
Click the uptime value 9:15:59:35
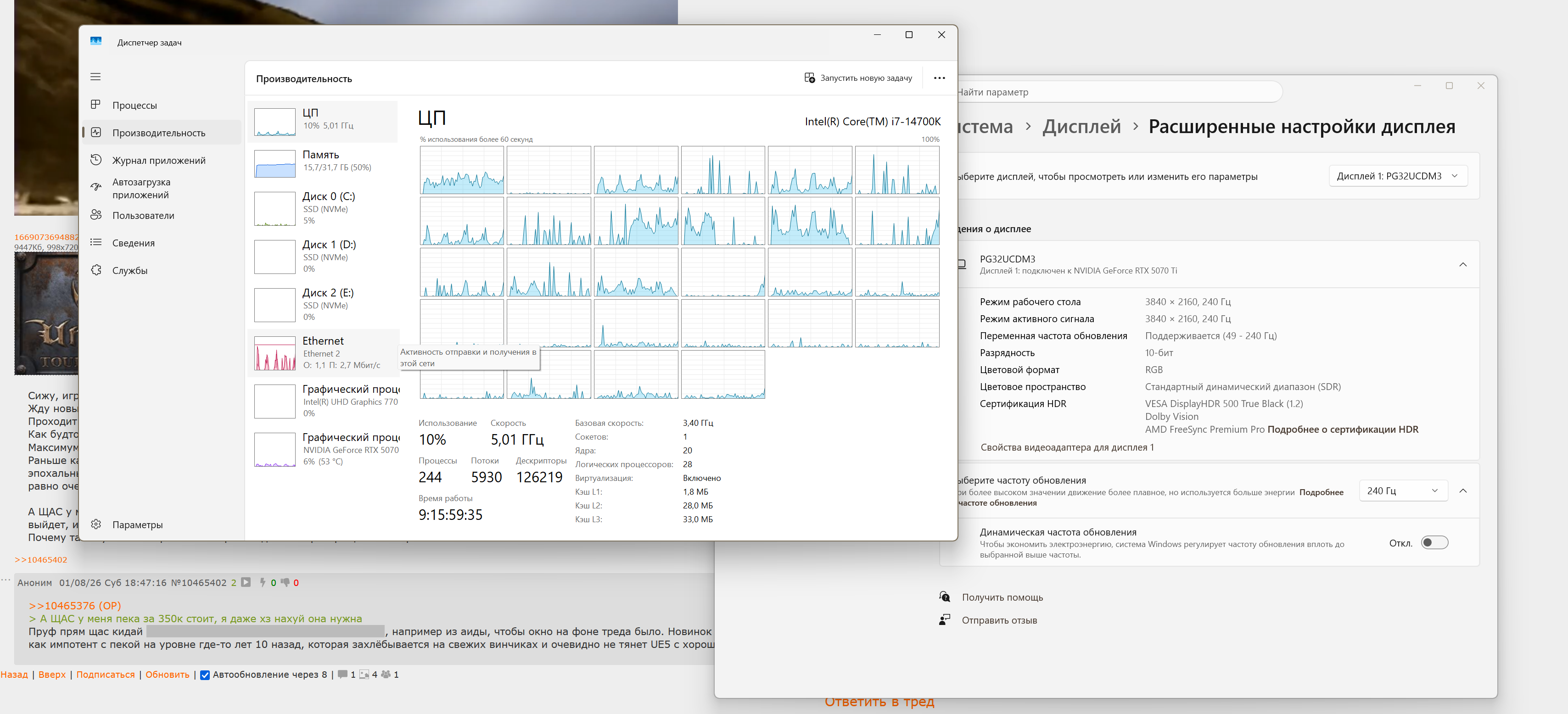tap(450, 515)
